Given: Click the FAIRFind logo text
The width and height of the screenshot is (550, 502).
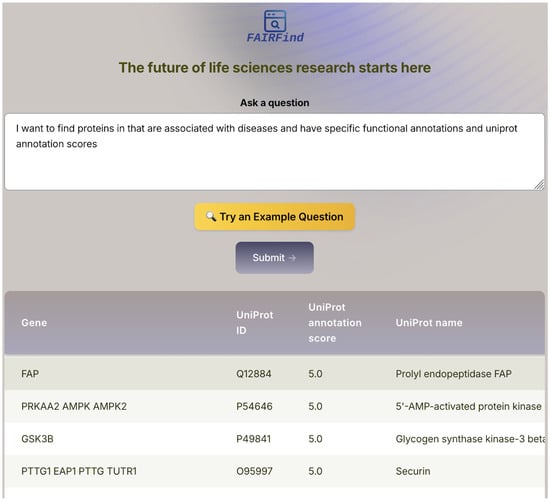Looking at the screenshot, I should 275,37.
